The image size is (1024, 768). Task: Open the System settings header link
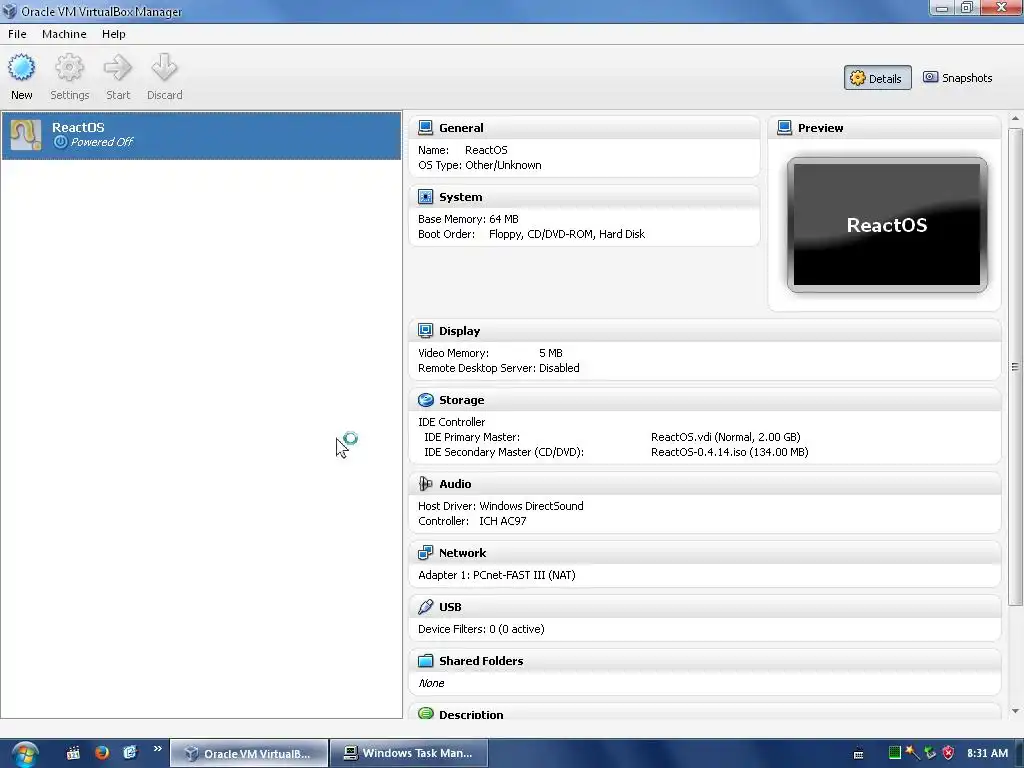pos(460,197)
